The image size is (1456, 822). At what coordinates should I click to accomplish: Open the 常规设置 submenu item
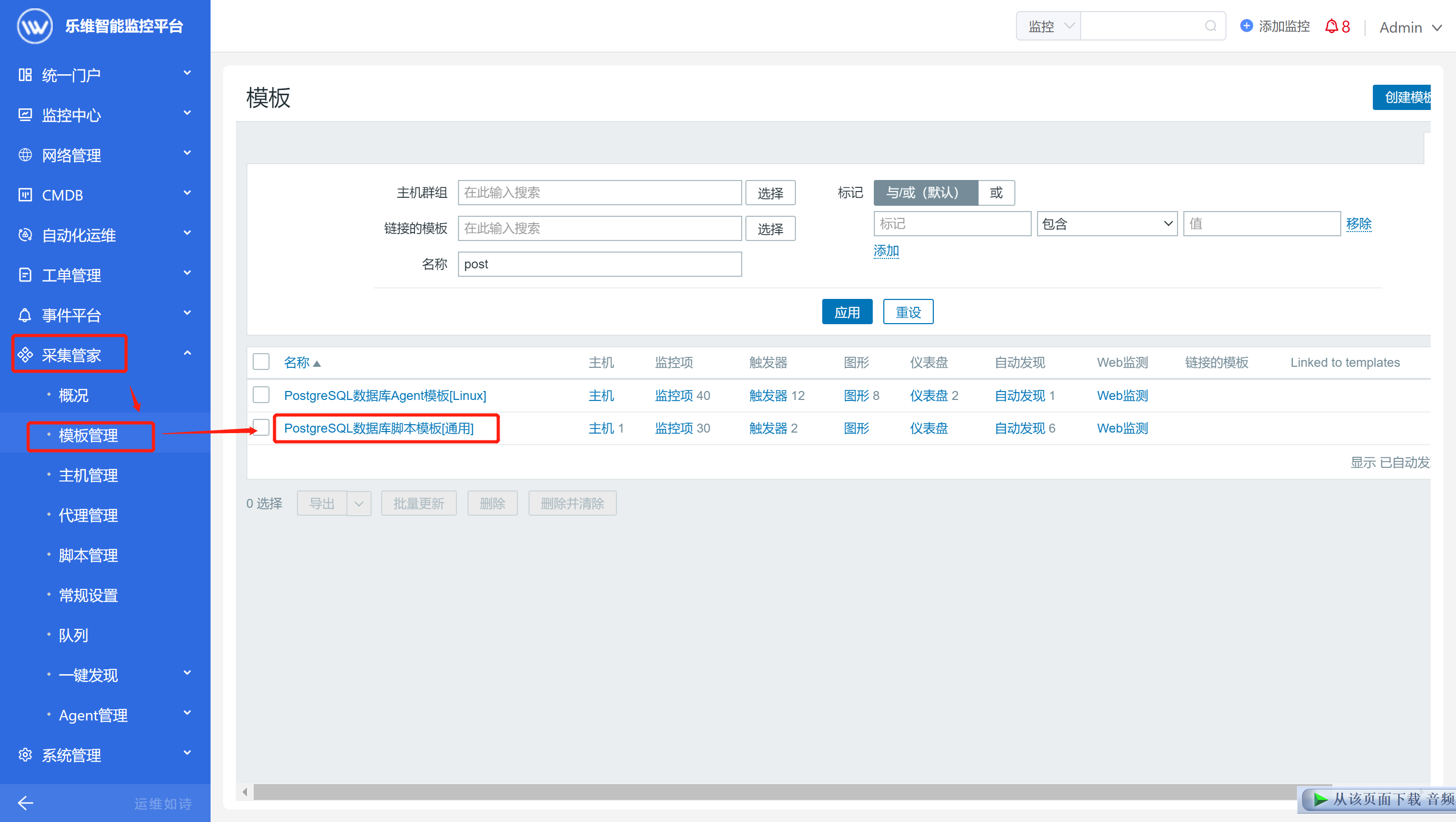pyautogui.click(x=88, y=596)
